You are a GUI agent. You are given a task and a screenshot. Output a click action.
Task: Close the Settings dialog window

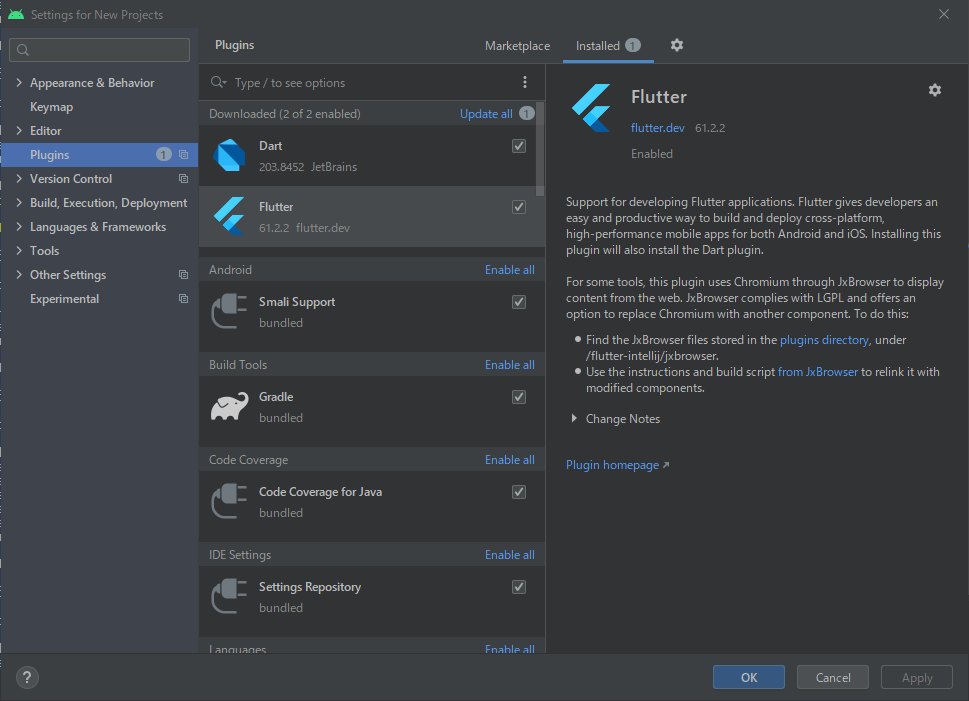[944, 14]
